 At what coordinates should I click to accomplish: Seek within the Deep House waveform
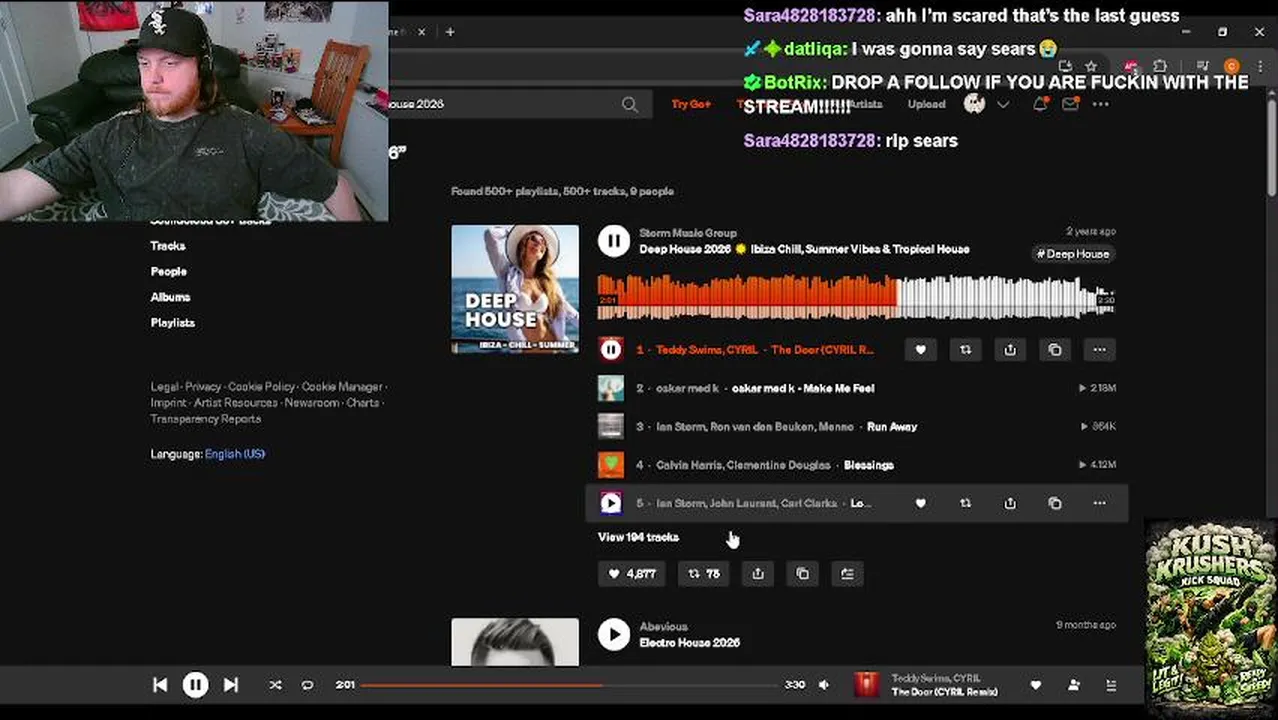coord(856,297)
